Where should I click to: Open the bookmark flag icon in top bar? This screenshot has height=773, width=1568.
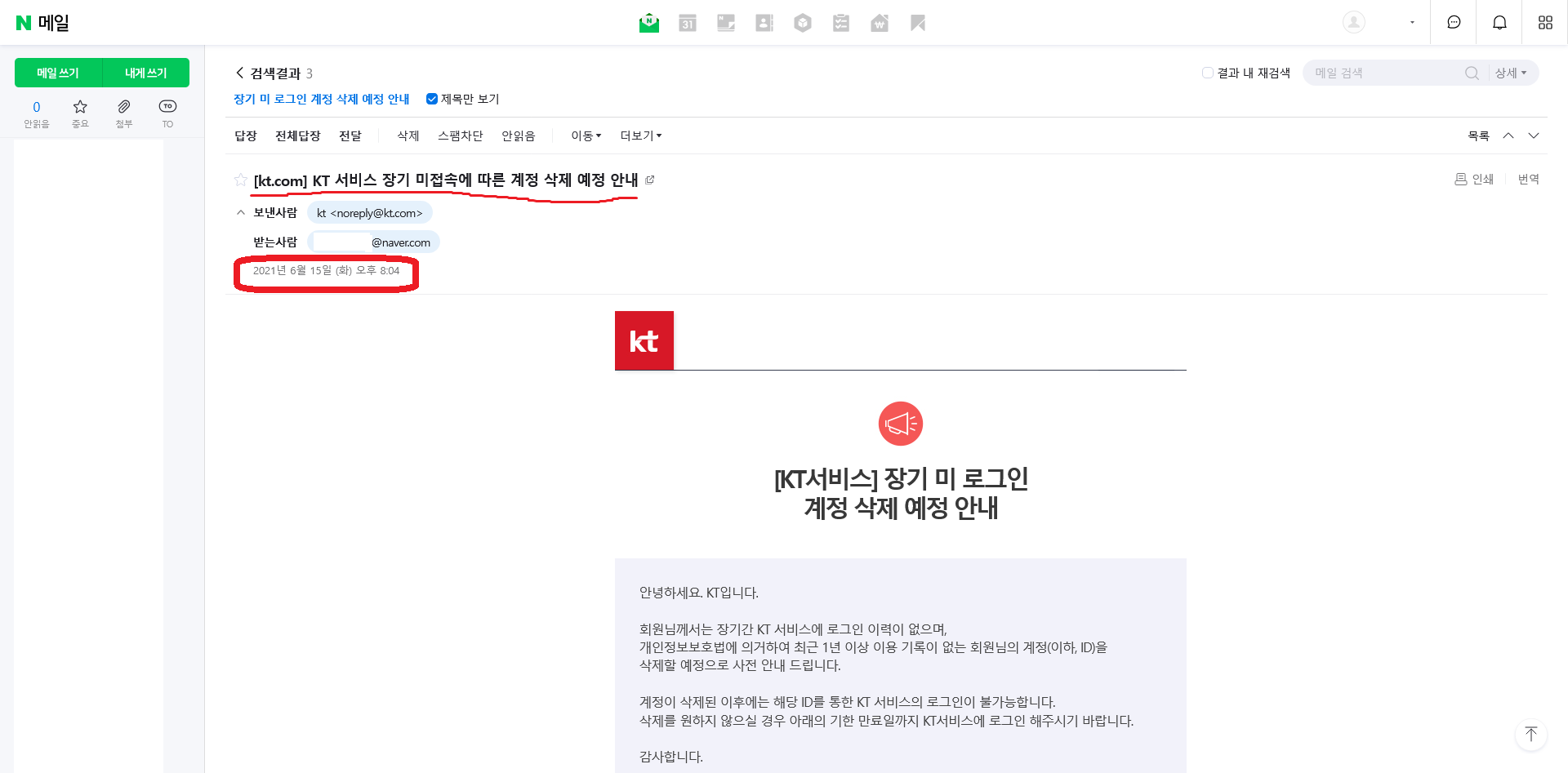click(x=918, y=23)
